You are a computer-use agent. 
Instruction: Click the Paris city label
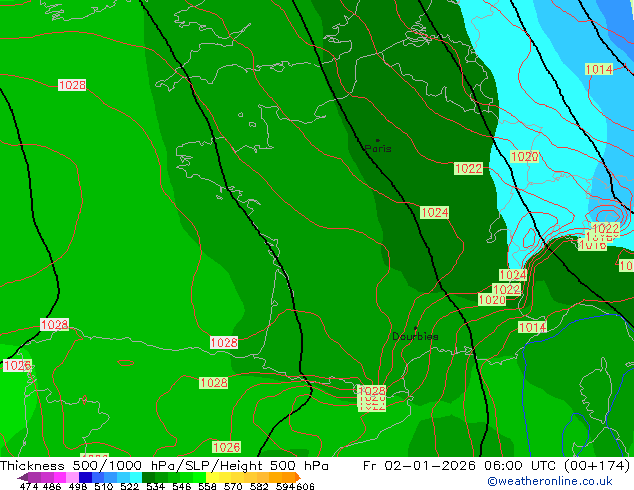(x=378, y=149)
